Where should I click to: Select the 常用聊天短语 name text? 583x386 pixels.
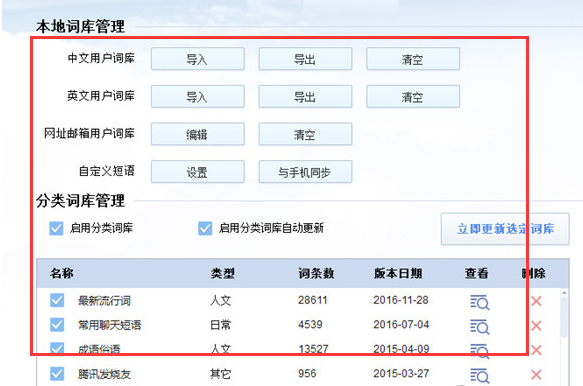(109, 325)
